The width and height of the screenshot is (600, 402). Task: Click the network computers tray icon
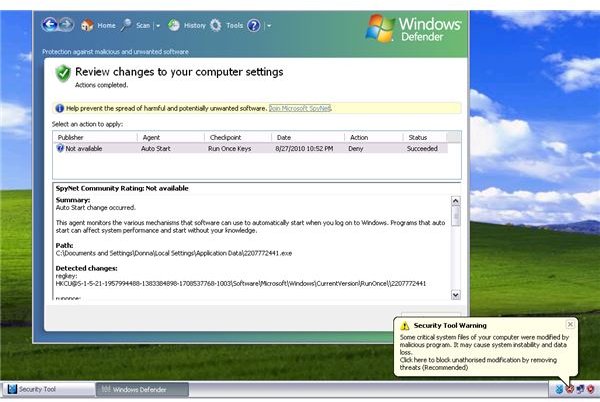coord(580,389)
